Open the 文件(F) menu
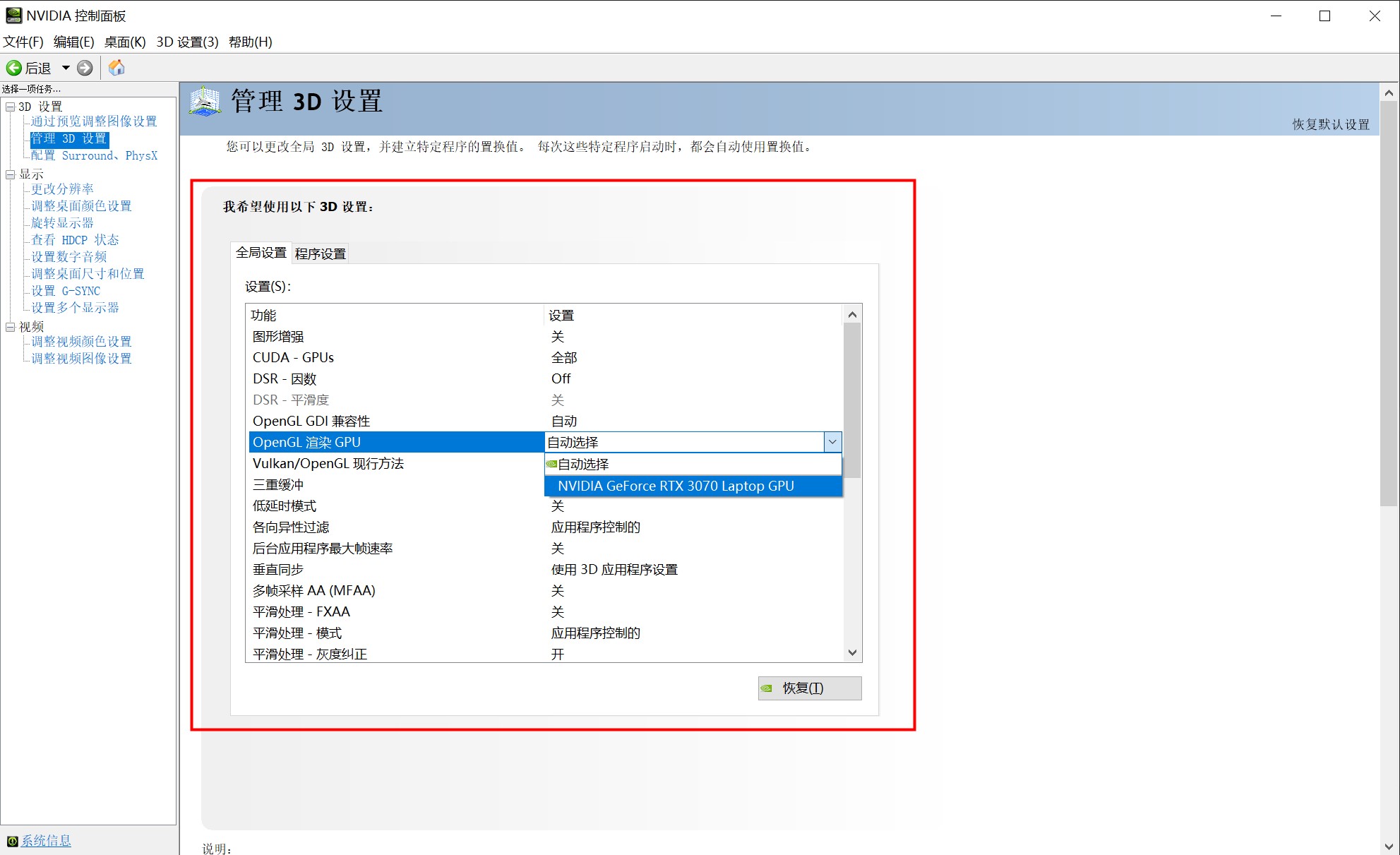The width and height of the screenshot is (1400, 855). click(x=23, y=42)
